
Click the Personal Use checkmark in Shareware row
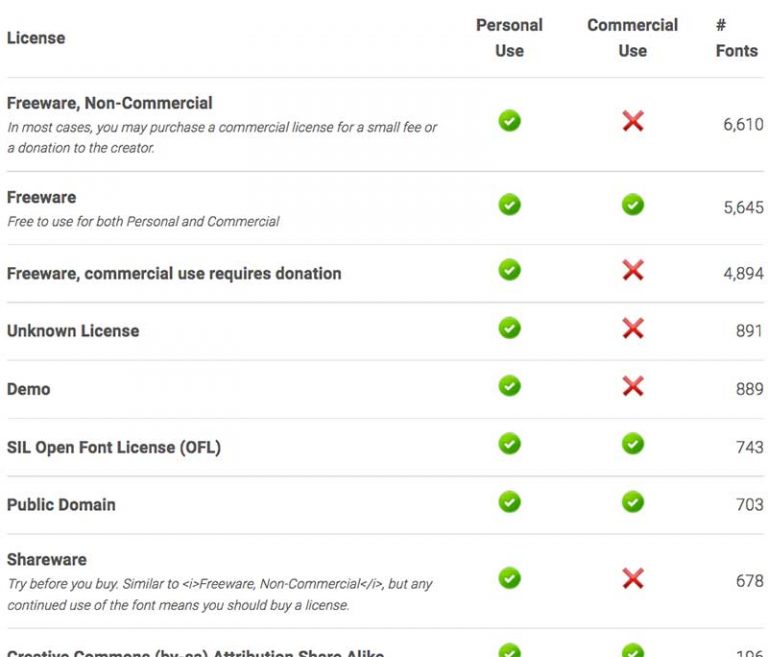click(x=509, y=578)
